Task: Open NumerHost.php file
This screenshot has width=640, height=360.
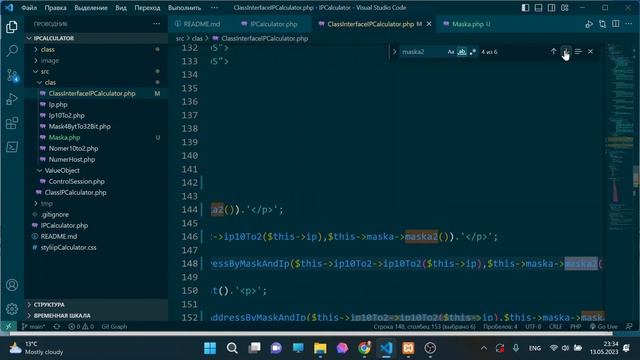Action: click(x=96, y=159)
